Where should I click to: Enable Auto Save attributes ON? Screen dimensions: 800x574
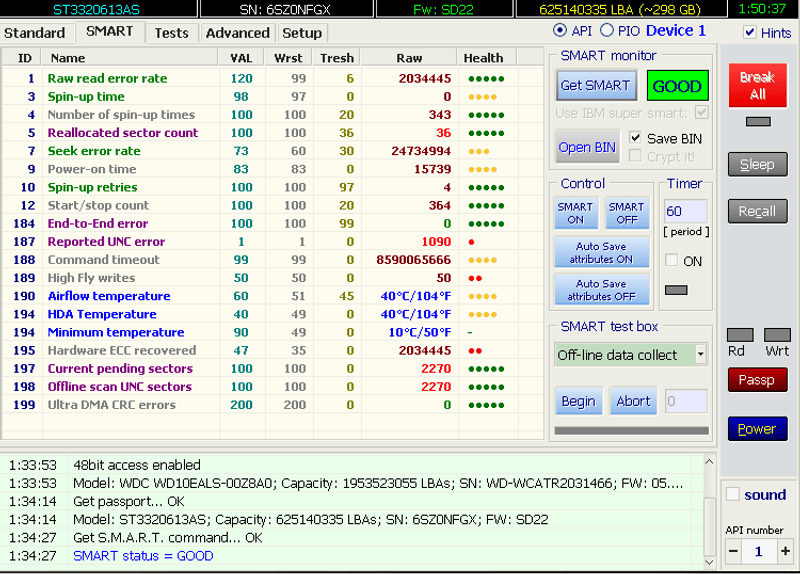coord(601,253)
